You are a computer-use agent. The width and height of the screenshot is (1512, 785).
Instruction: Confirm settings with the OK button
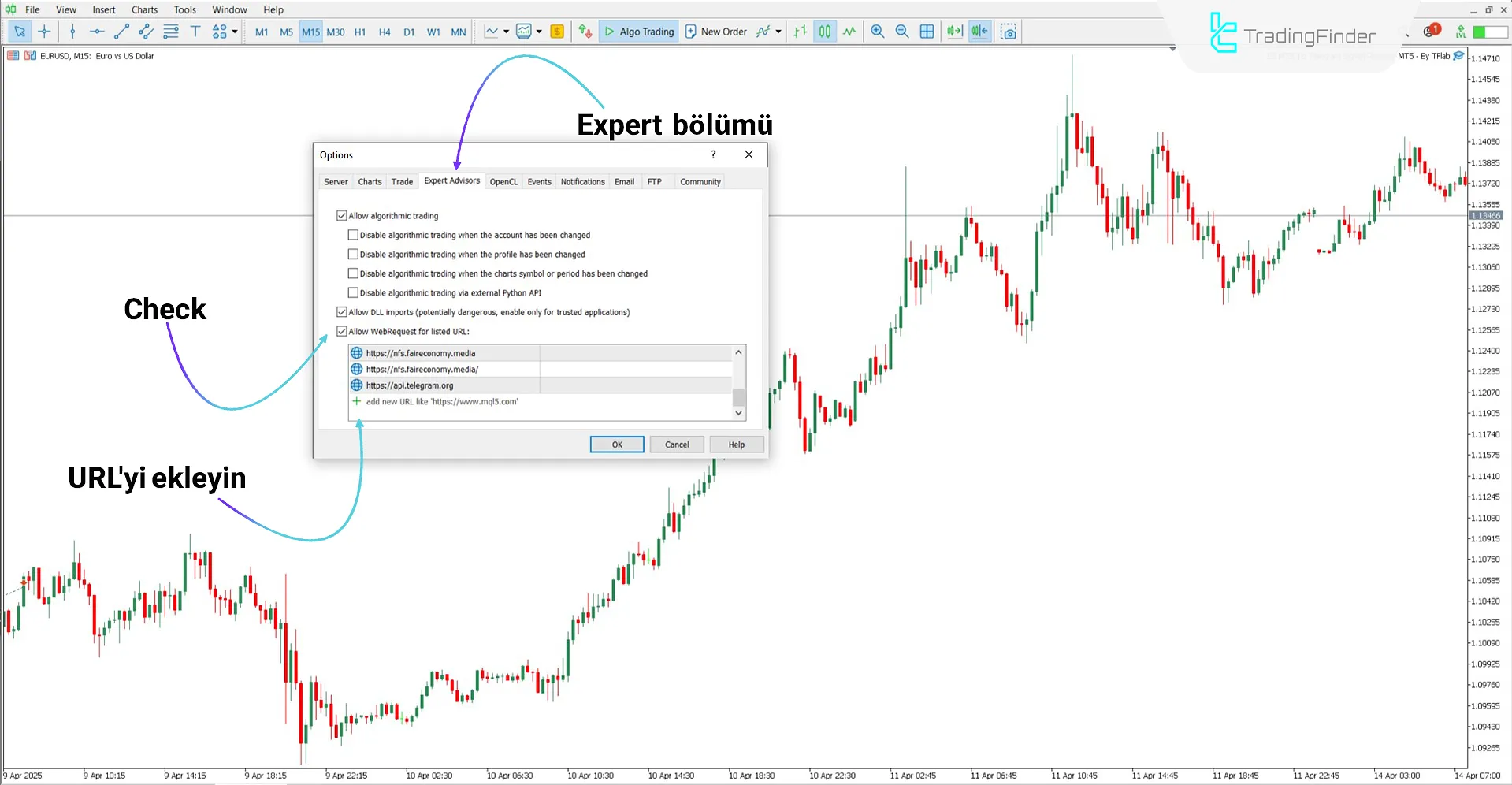click(x=616, y=444)
